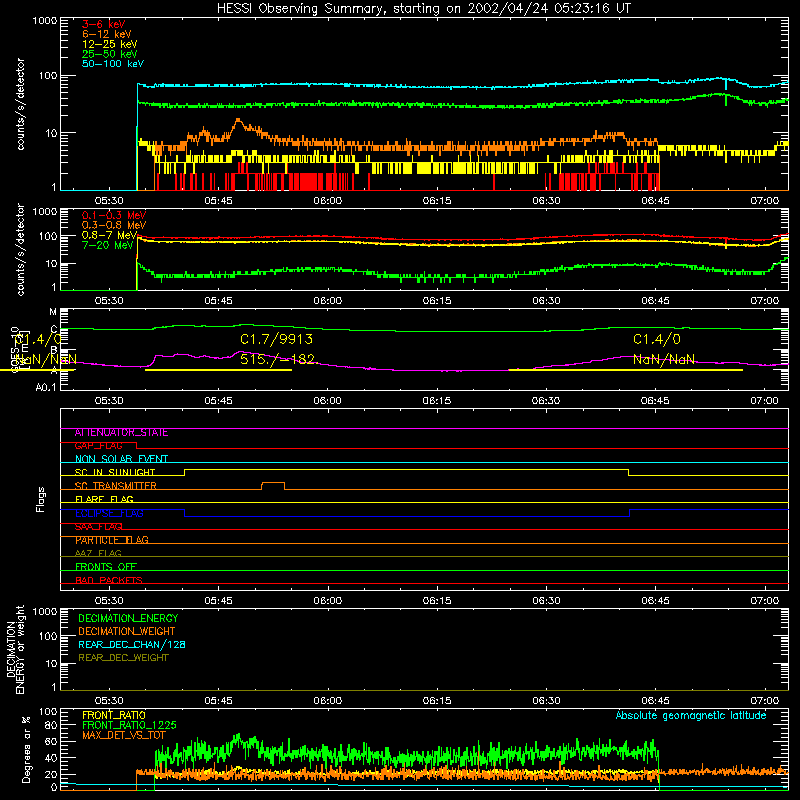
Task: Click the HESSI Observing Summary plot title
Action: (x=423, y=9)
